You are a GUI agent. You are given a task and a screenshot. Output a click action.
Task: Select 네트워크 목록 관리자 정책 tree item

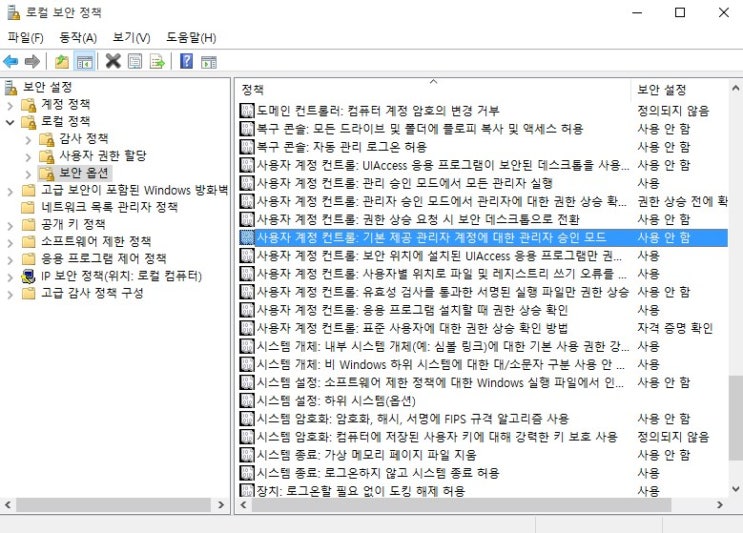[x=109, y=207]
